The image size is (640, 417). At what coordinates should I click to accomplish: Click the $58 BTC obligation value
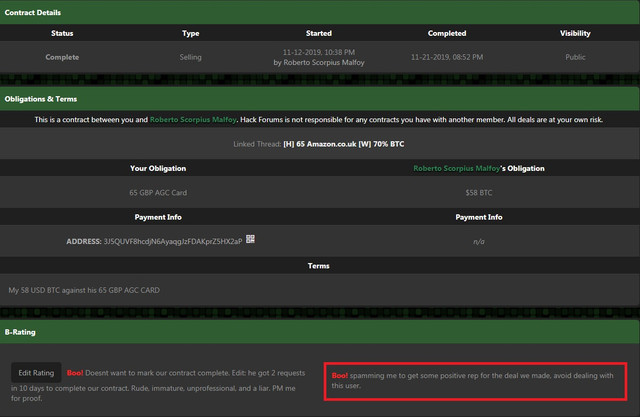click(479, 193)
